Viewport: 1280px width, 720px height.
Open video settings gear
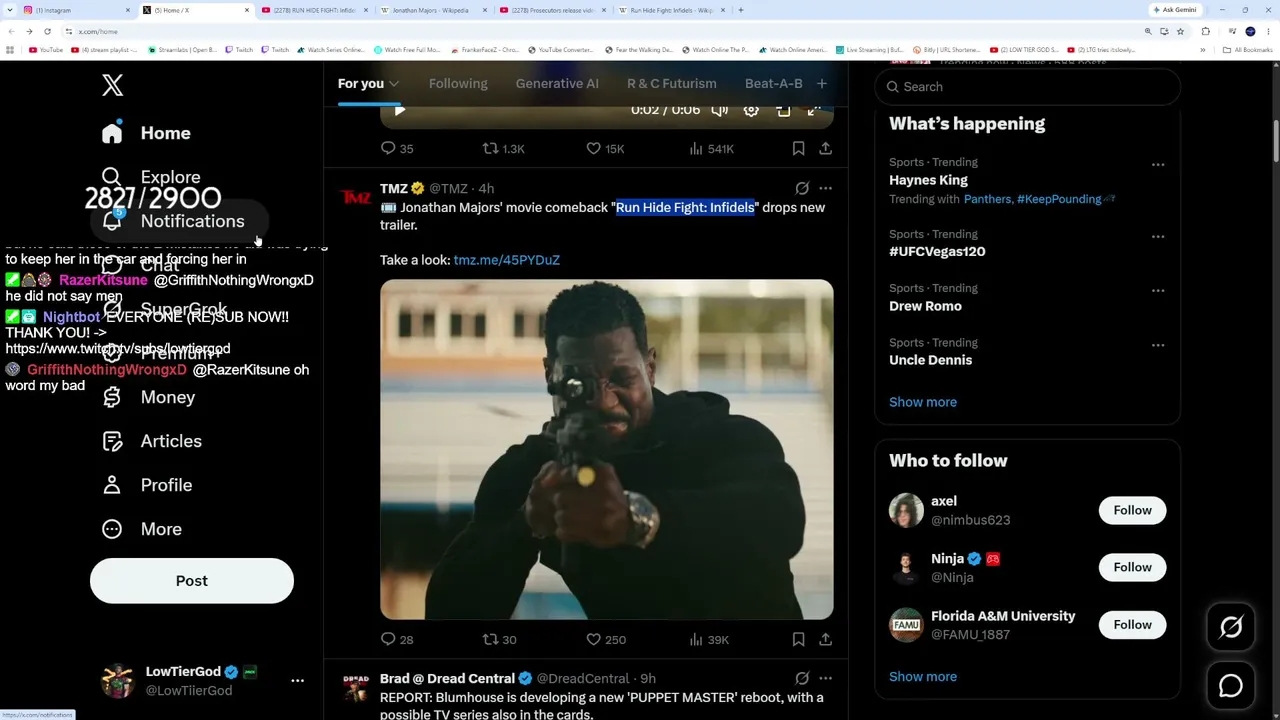[751, 110]
